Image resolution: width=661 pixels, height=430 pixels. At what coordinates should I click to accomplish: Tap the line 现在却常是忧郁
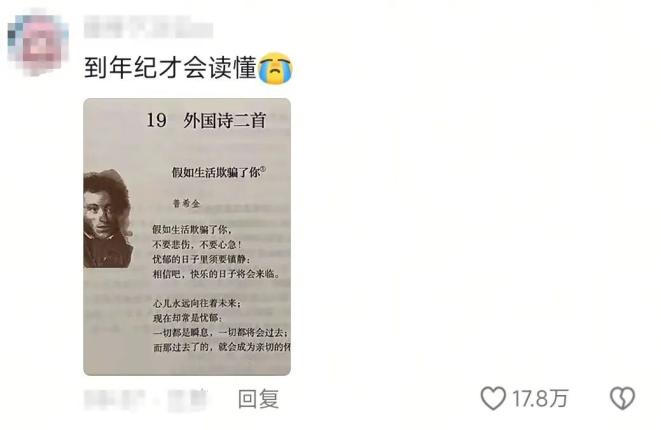click(187, 318)
